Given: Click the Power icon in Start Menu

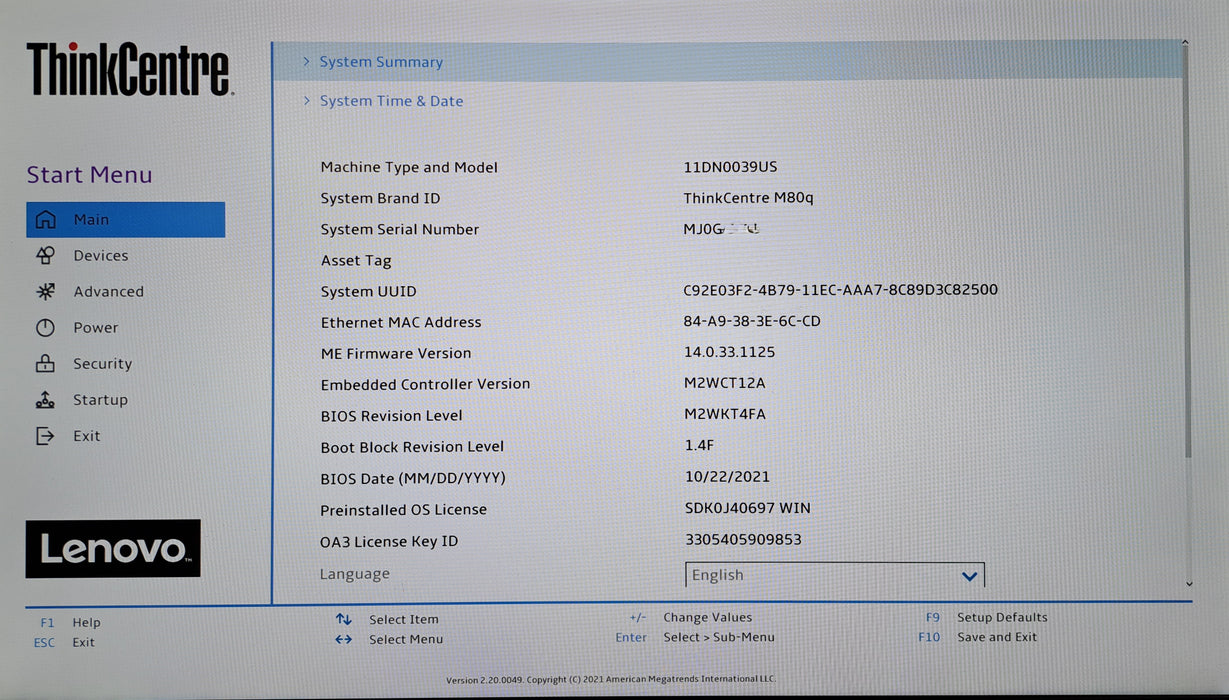Looking at the screenshot, I should (x=45, y=328).
